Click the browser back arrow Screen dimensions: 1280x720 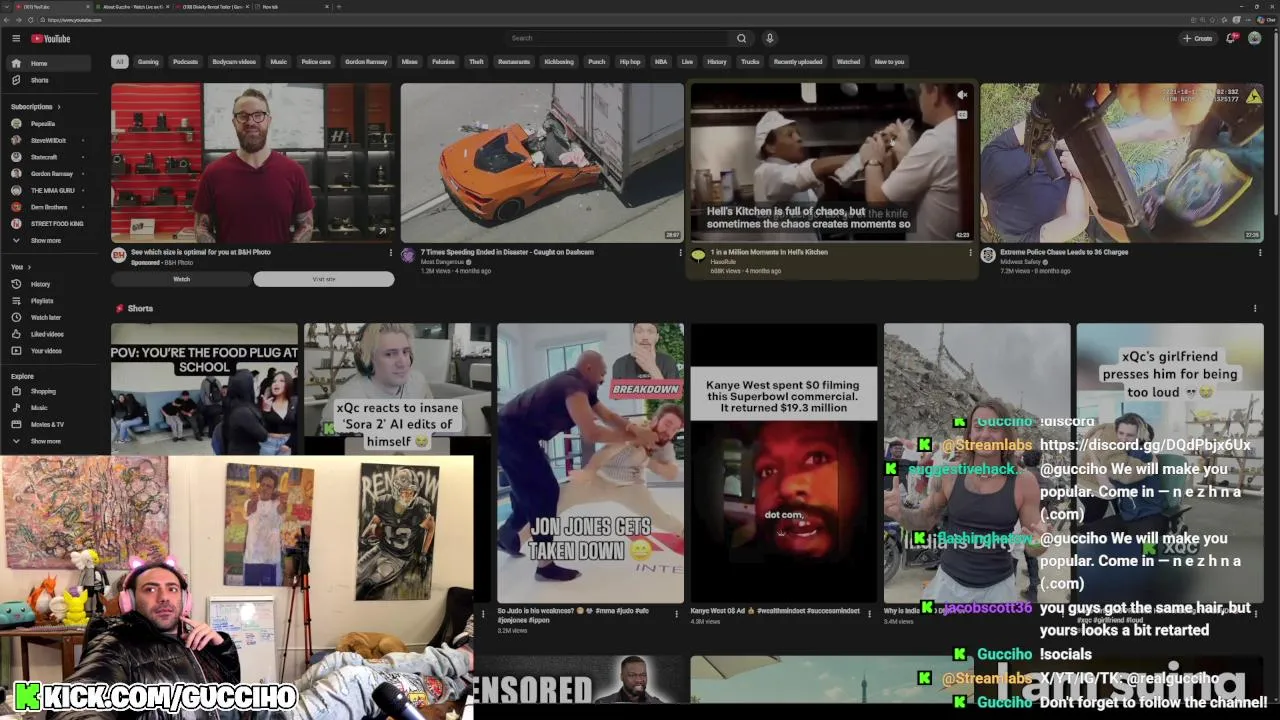pyautogui.click(x=8, y=20)
